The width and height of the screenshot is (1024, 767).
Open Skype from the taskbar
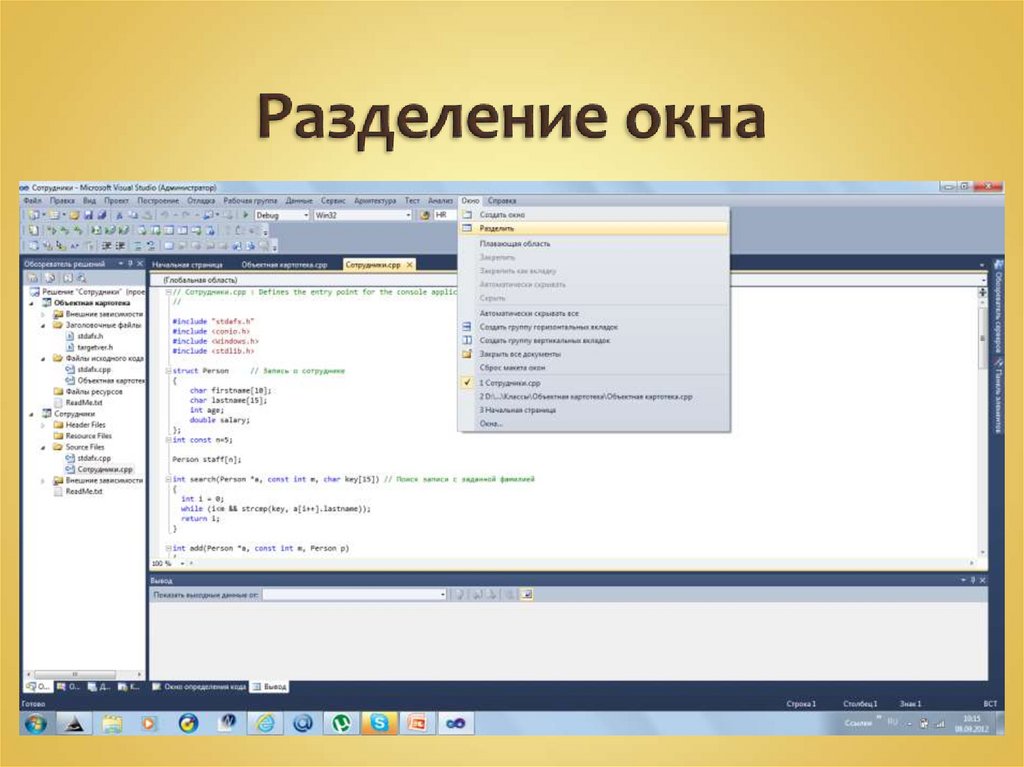point(379,723)
